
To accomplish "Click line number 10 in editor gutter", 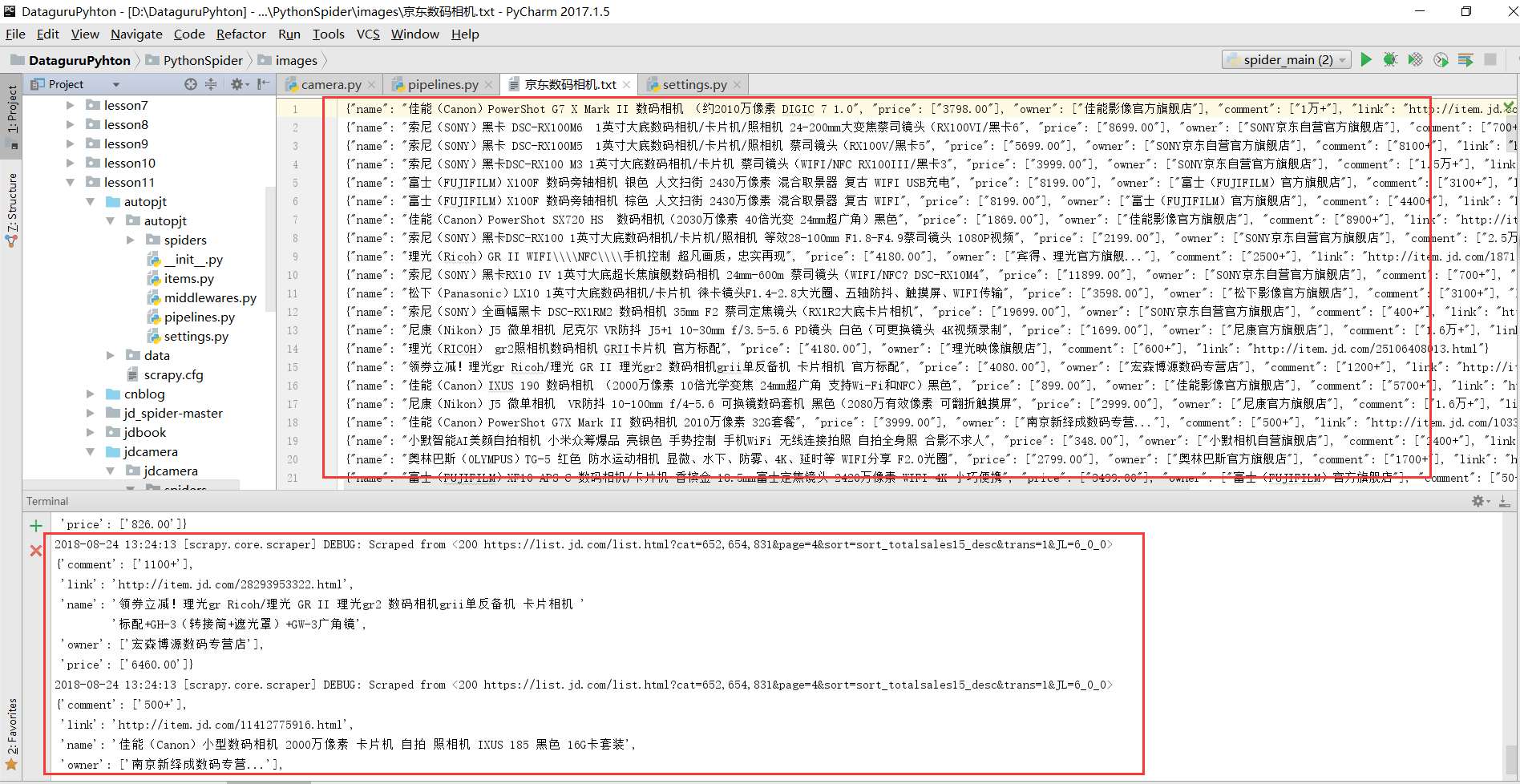I will 292,275.
